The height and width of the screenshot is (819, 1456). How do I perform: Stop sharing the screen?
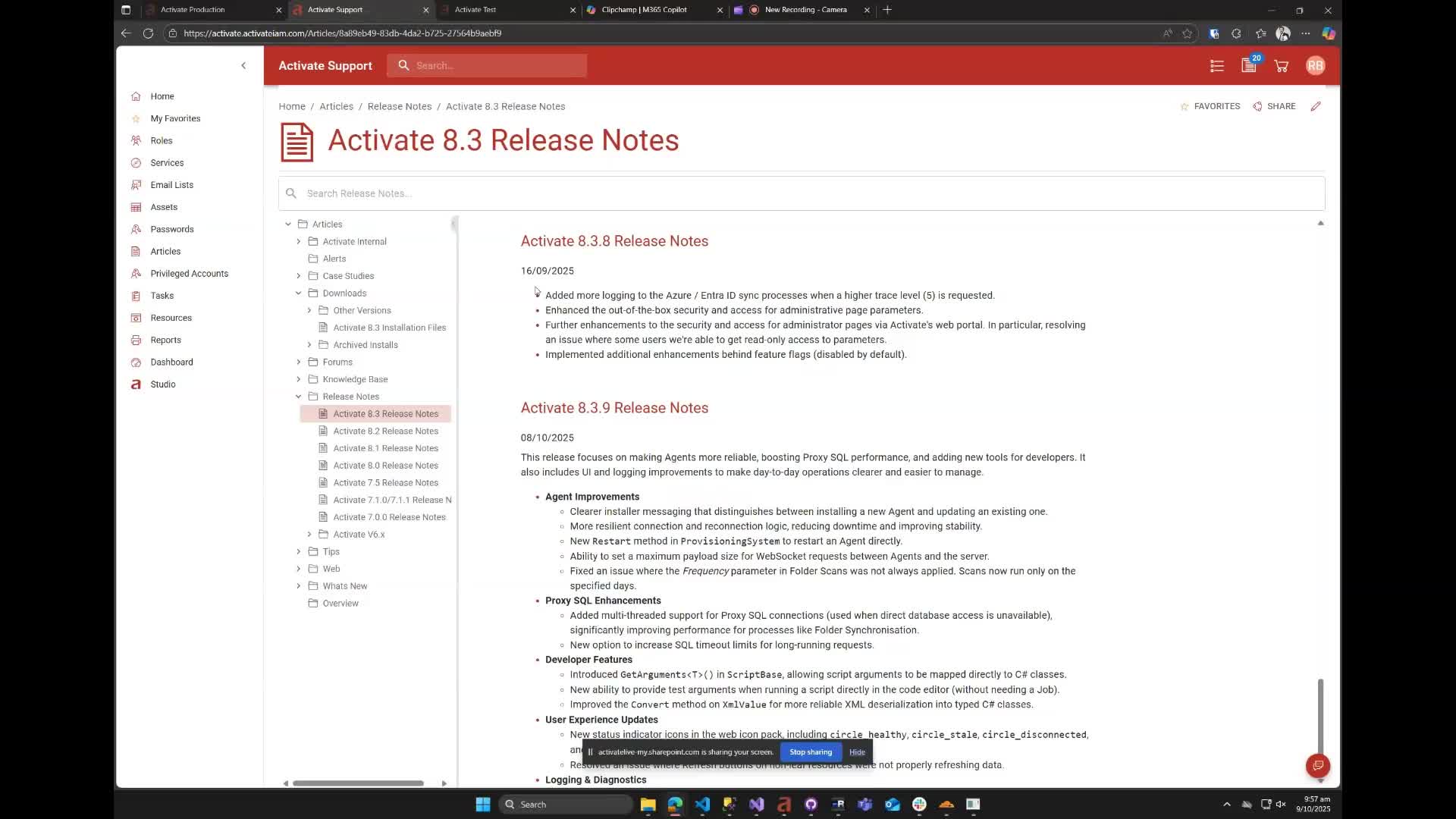811,752
